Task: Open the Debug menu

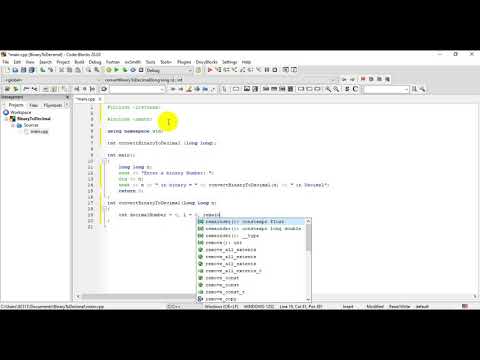Action: (95, 62)
